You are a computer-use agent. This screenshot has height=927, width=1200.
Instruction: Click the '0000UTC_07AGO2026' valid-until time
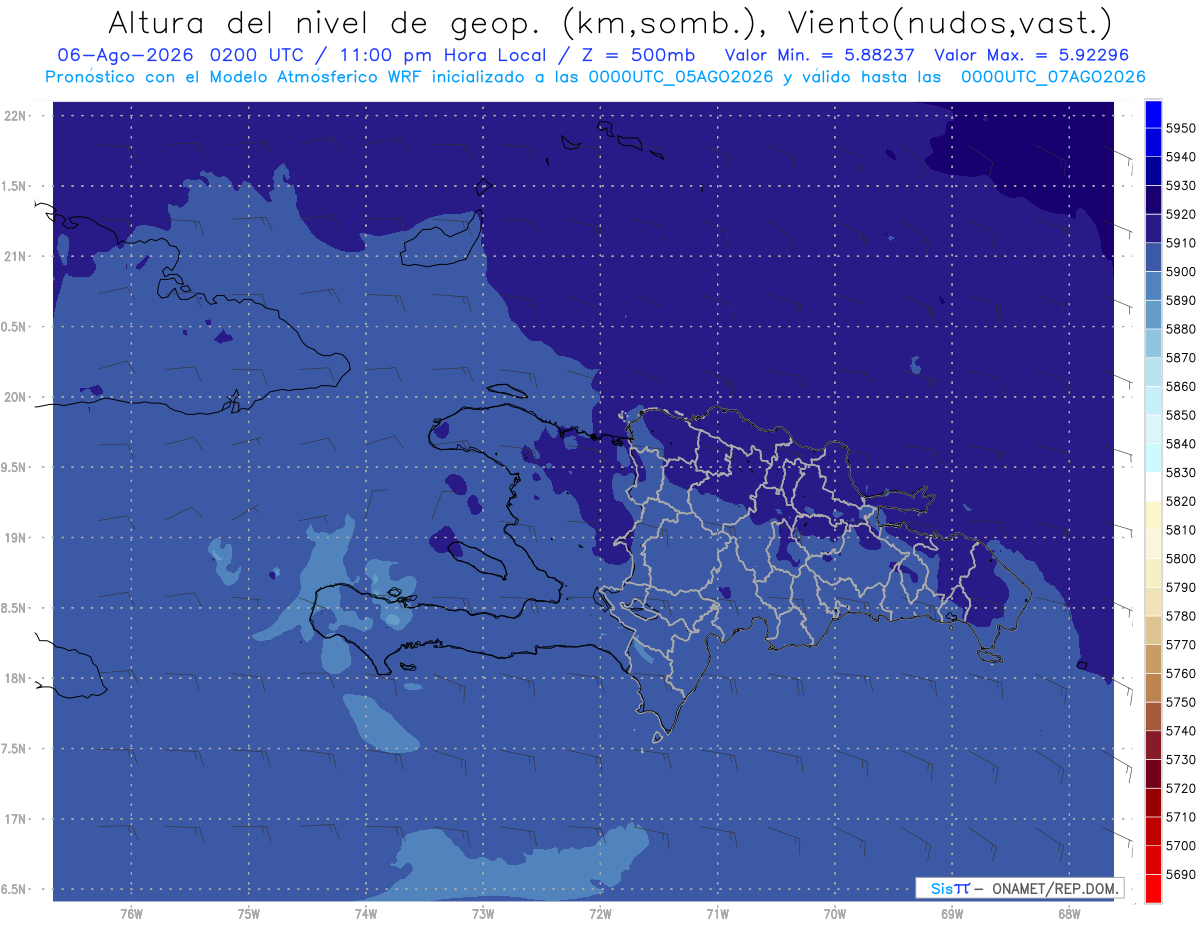pos(1055,77)
